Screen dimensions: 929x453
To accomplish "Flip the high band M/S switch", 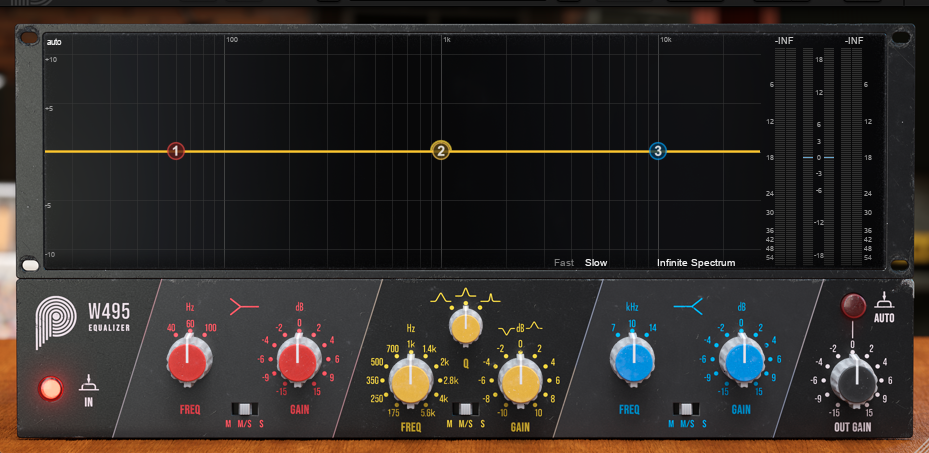I will (x=686, y=408).
